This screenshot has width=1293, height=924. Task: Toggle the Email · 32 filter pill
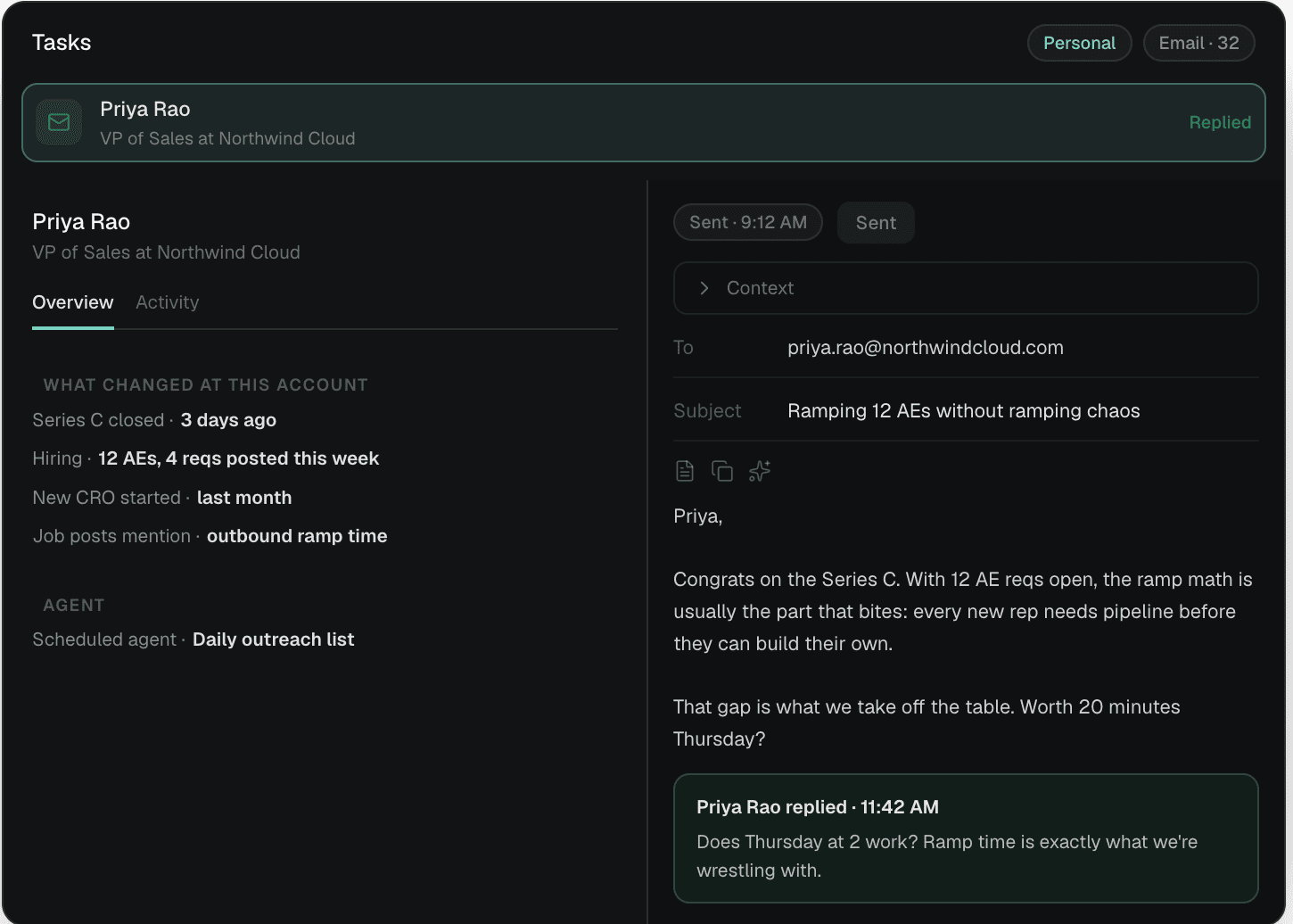pyautogui.click(x=1198, y=43)
